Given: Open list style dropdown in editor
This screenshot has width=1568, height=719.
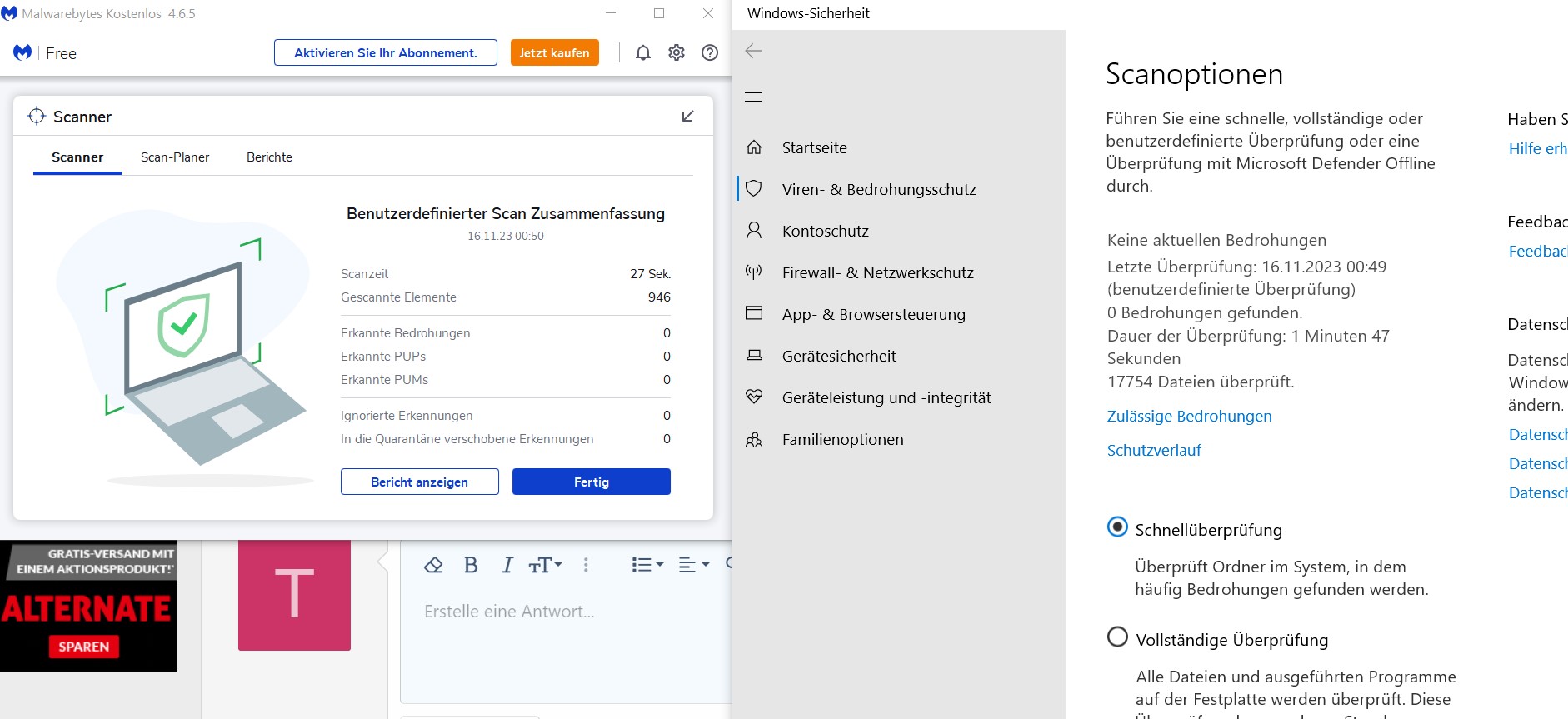Looking at the screenshot, I should click(647, 565).
